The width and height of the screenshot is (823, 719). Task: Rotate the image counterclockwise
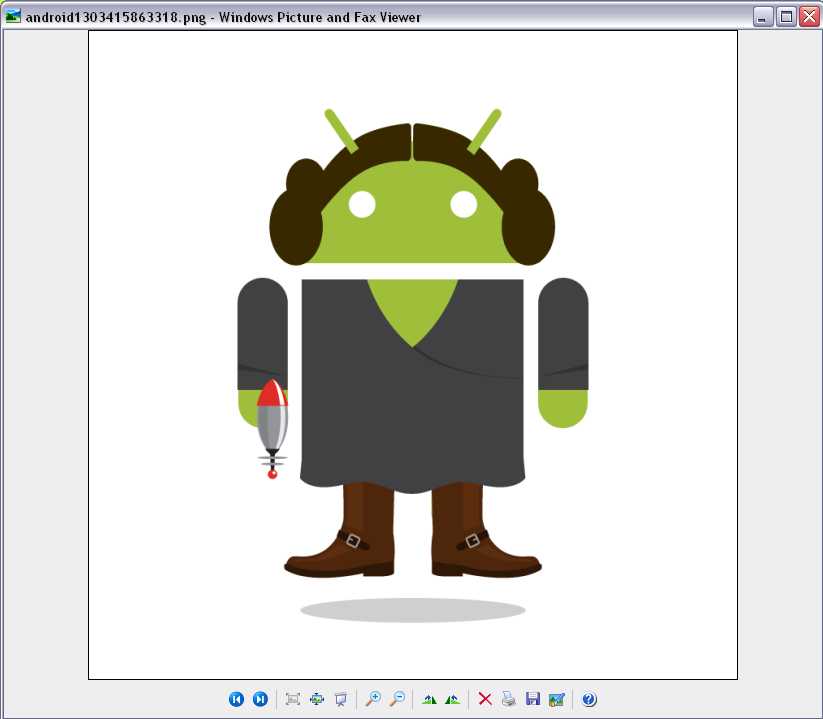(x=453, y=699)
